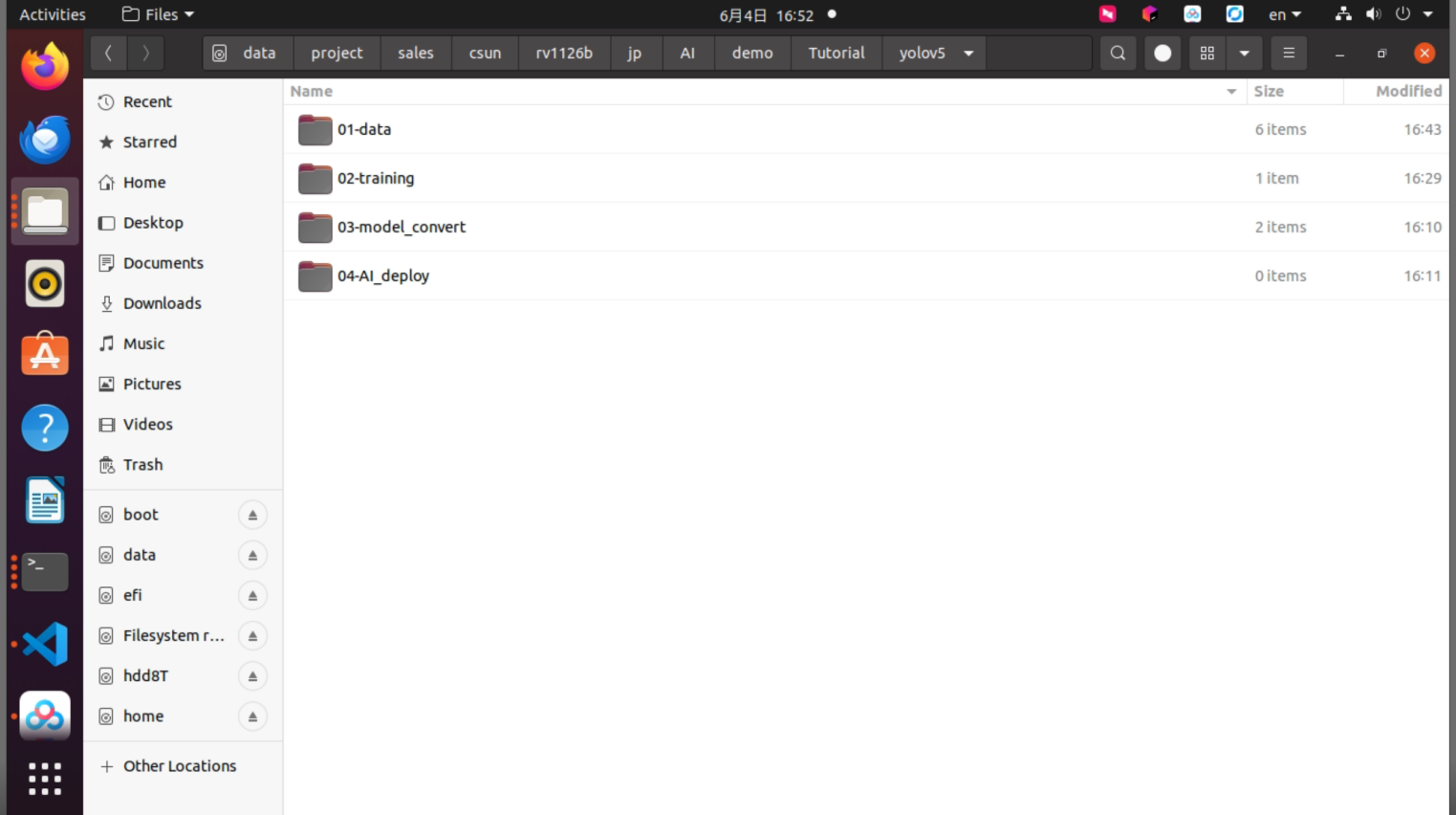
Task: Open the Files application menu in the top bar
Action: coord(159,14)
